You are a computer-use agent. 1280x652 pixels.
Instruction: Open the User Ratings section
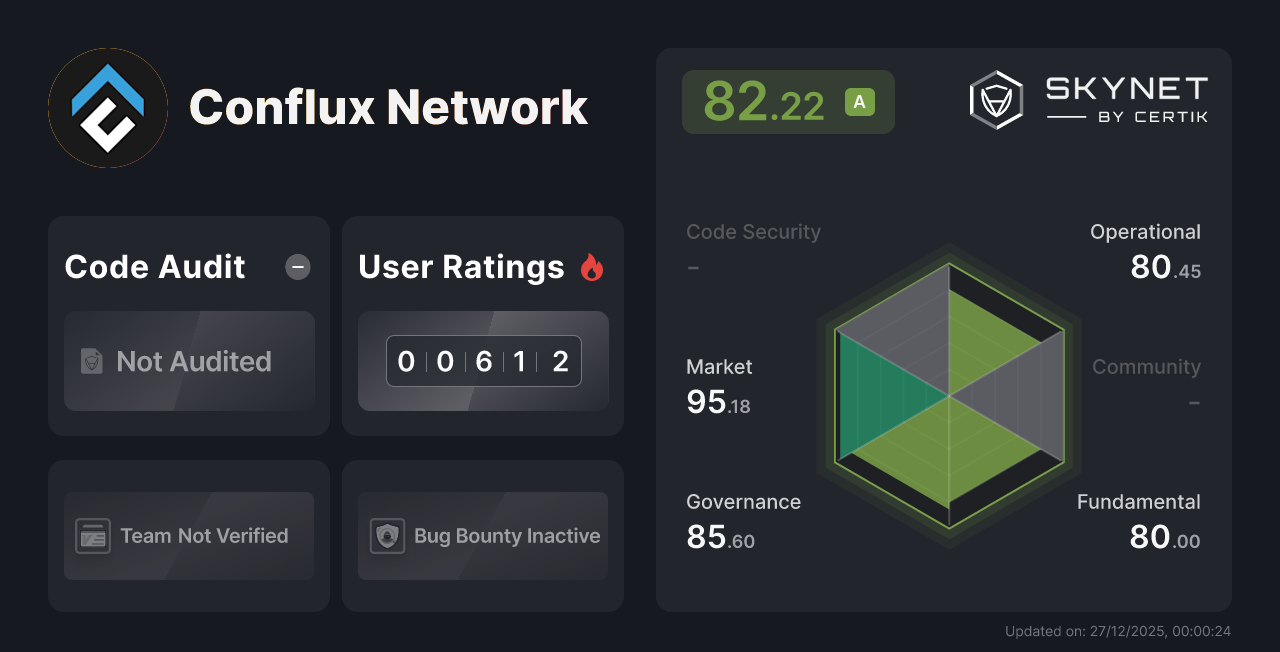pos(460,266)
